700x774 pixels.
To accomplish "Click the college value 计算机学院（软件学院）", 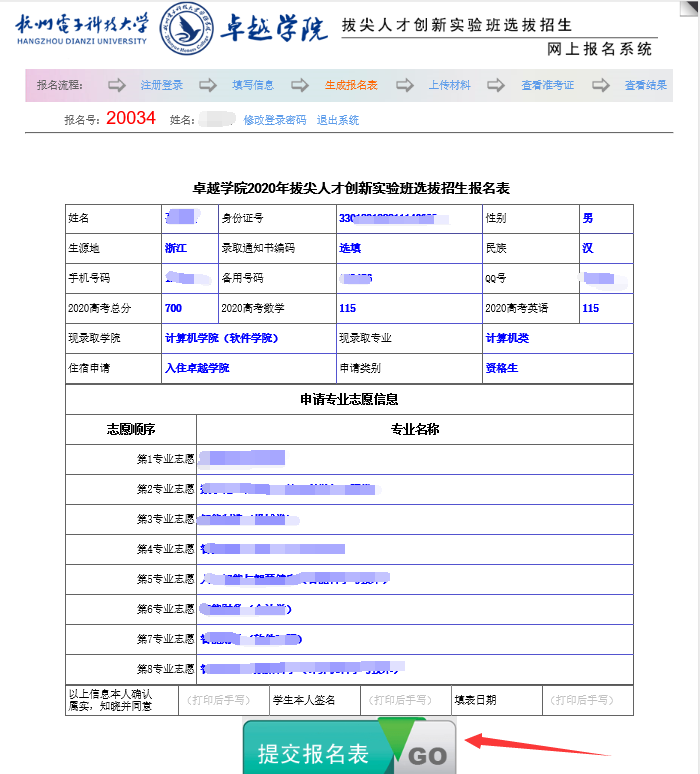I will coord(222,338).
